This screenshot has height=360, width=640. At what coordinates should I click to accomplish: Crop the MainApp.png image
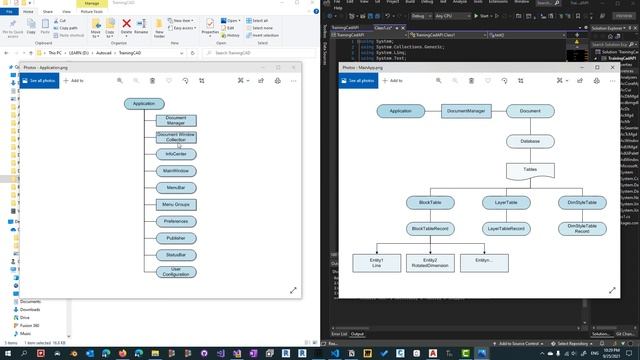click(x=520, y=81)
